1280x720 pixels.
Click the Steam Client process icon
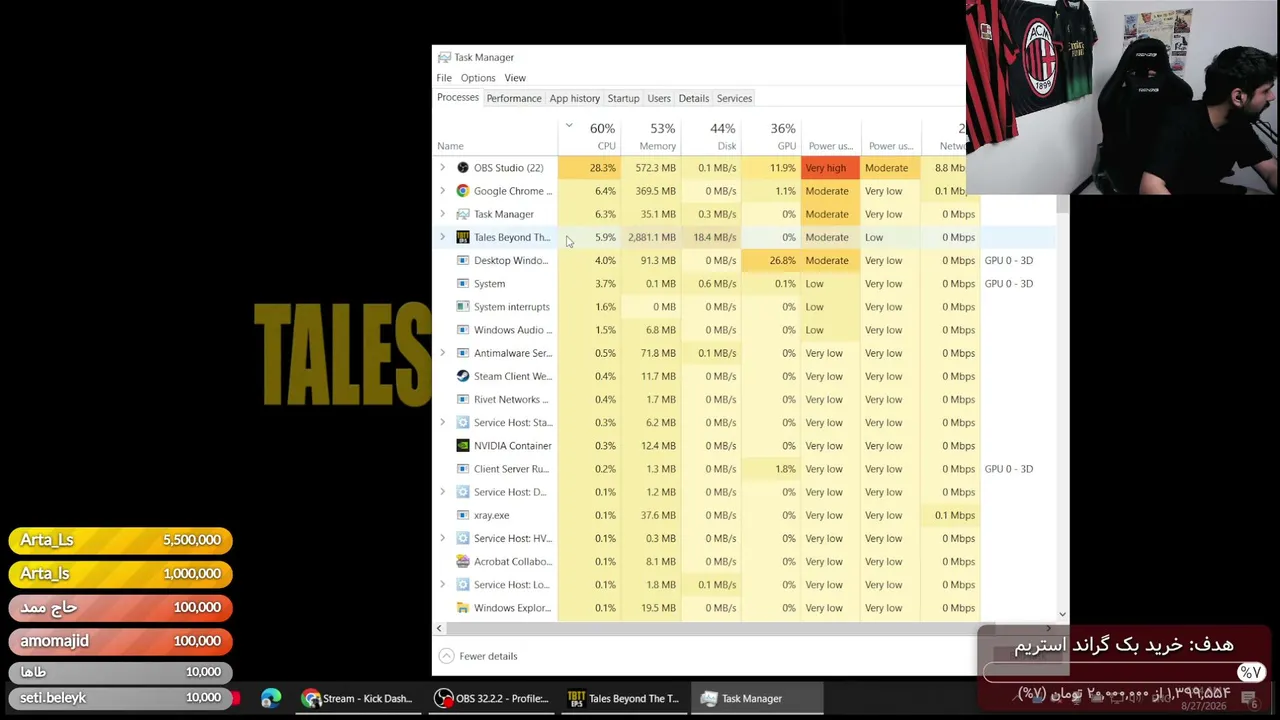tap(462, 376)
